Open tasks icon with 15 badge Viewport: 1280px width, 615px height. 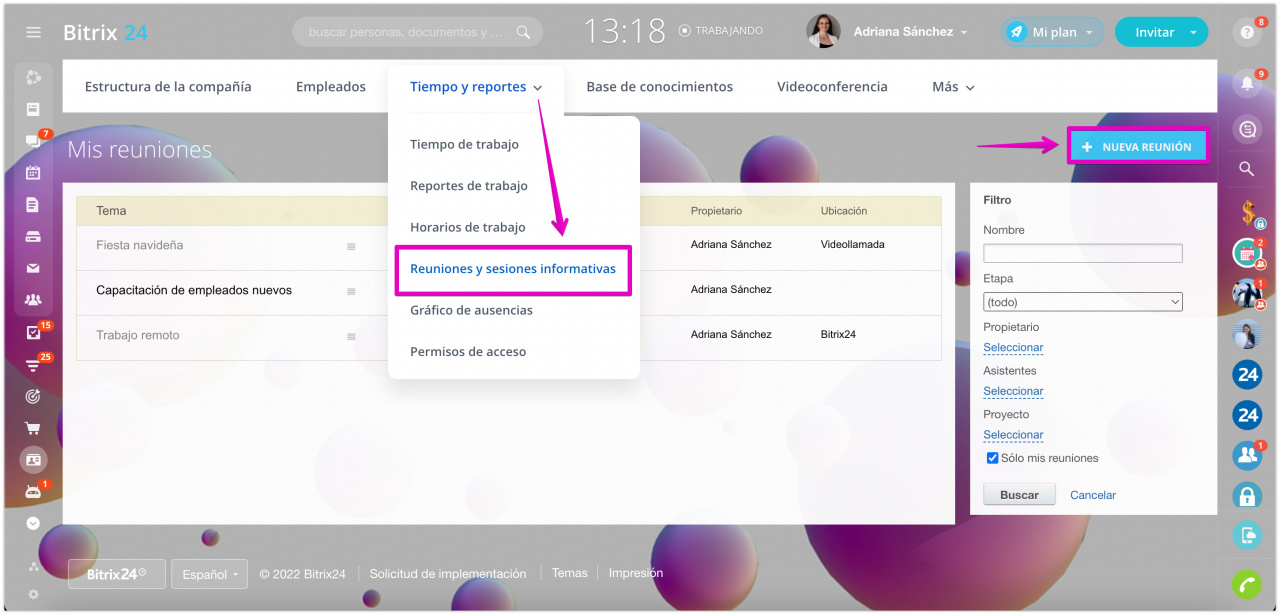[x=33, y=333]
